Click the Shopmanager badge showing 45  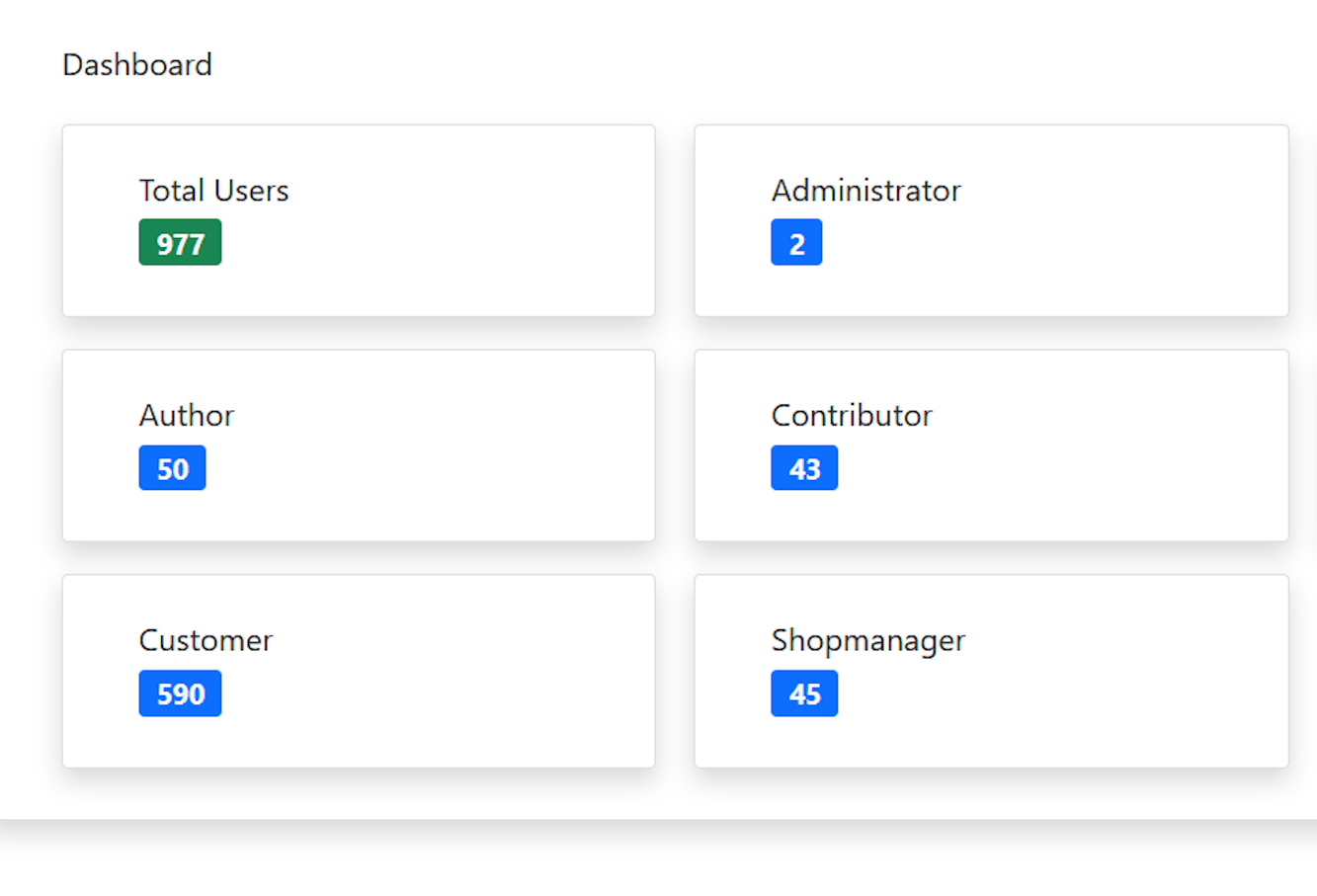[x=804, y=693]
